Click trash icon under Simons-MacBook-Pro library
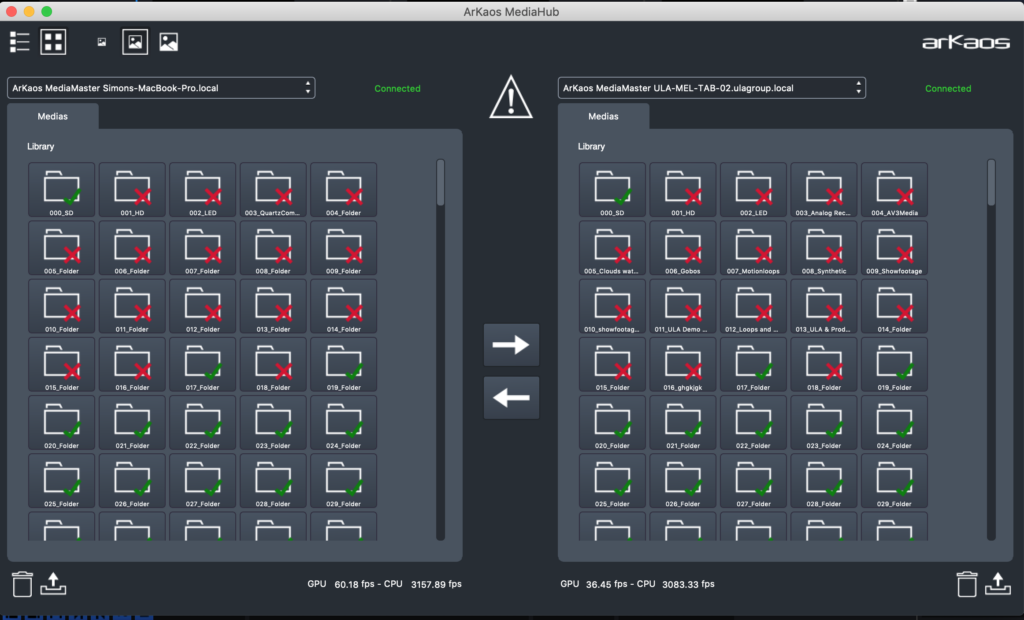 [22, 583]
